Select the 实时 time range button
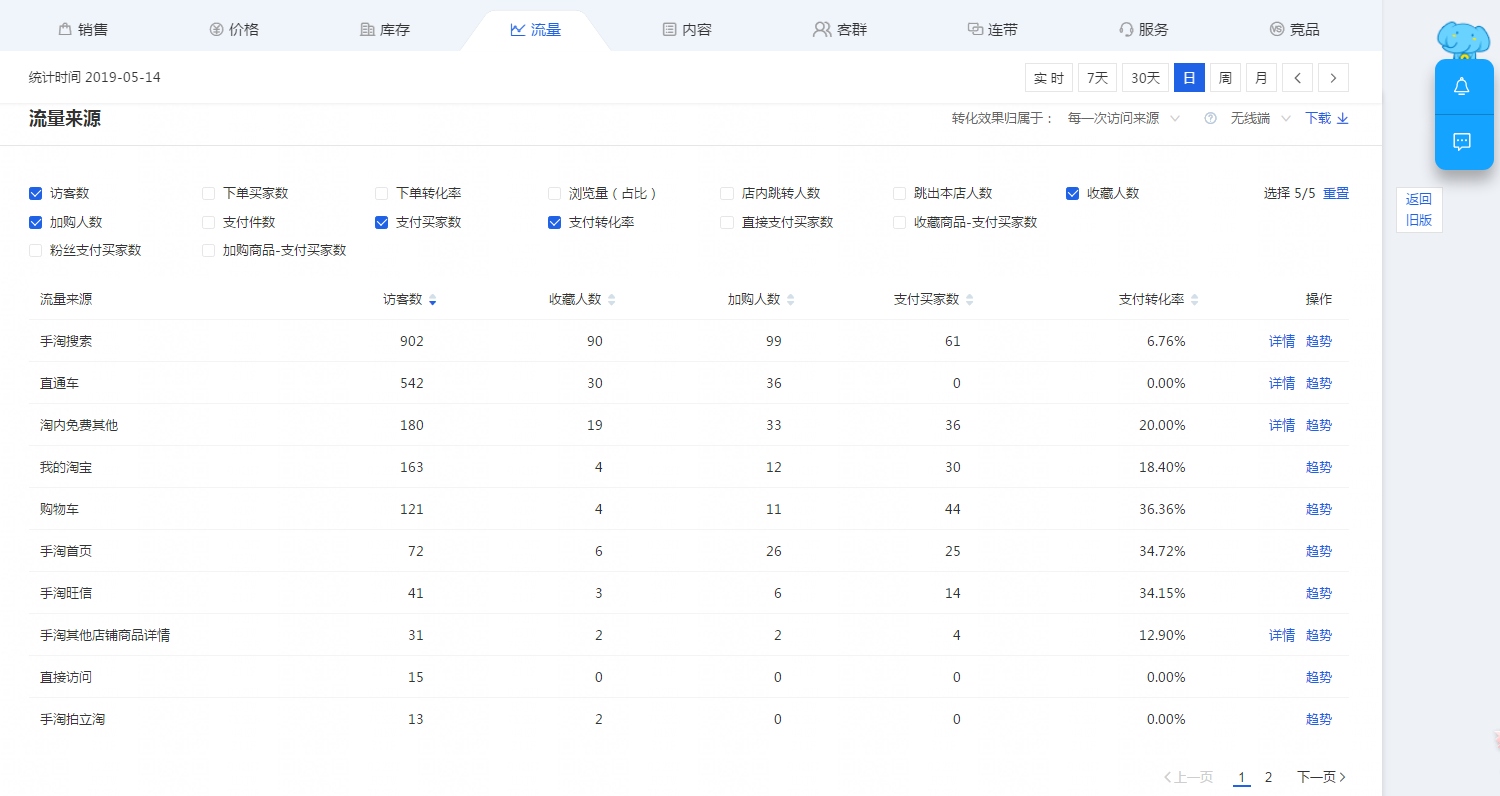 [1049, 78]
